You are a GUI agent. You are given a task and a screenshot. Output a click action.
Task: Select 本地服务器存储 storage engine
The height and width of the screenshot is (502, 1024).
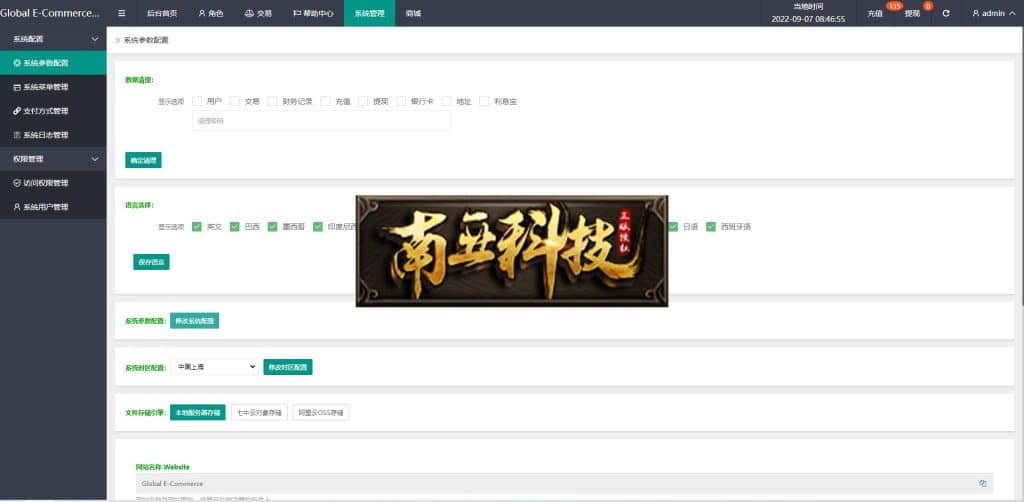tap(197, 413)
